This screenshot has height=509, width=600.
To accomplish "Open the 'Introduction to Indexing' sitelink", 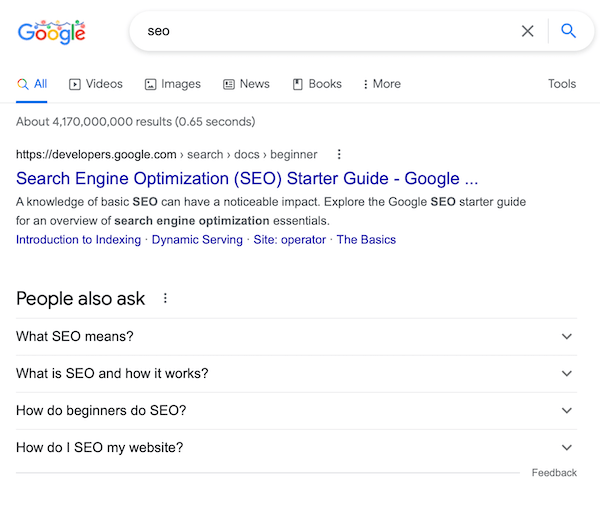I will [x=78, y=240].
